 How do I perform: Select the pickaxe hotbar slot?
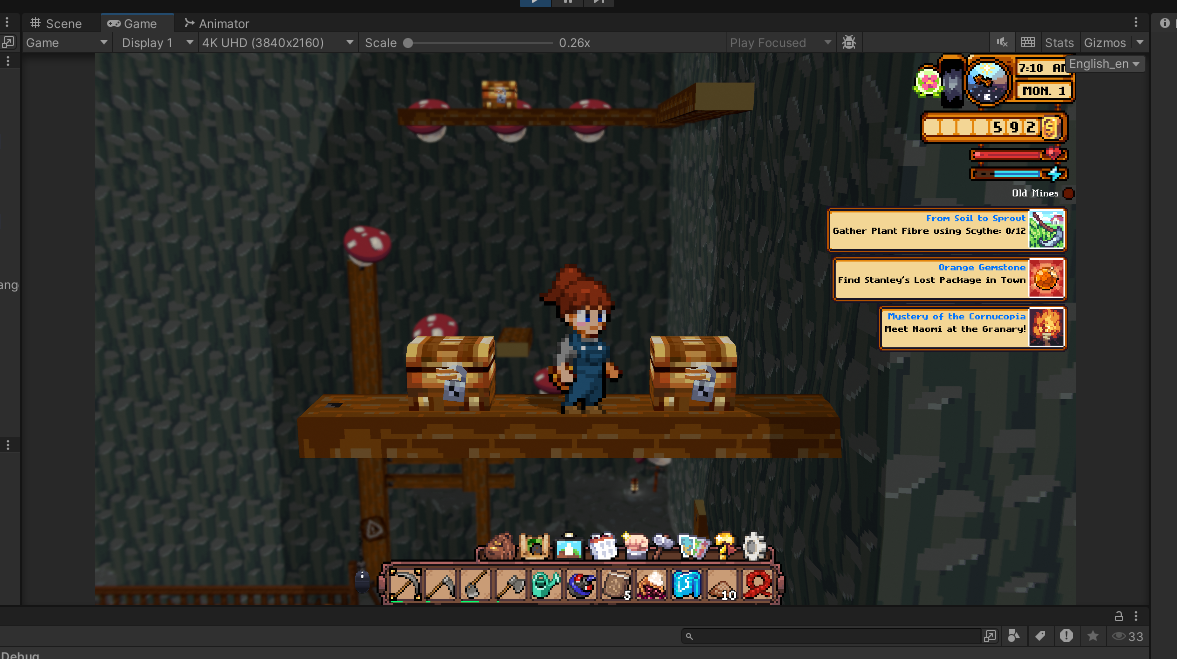(x=405, y=584)
